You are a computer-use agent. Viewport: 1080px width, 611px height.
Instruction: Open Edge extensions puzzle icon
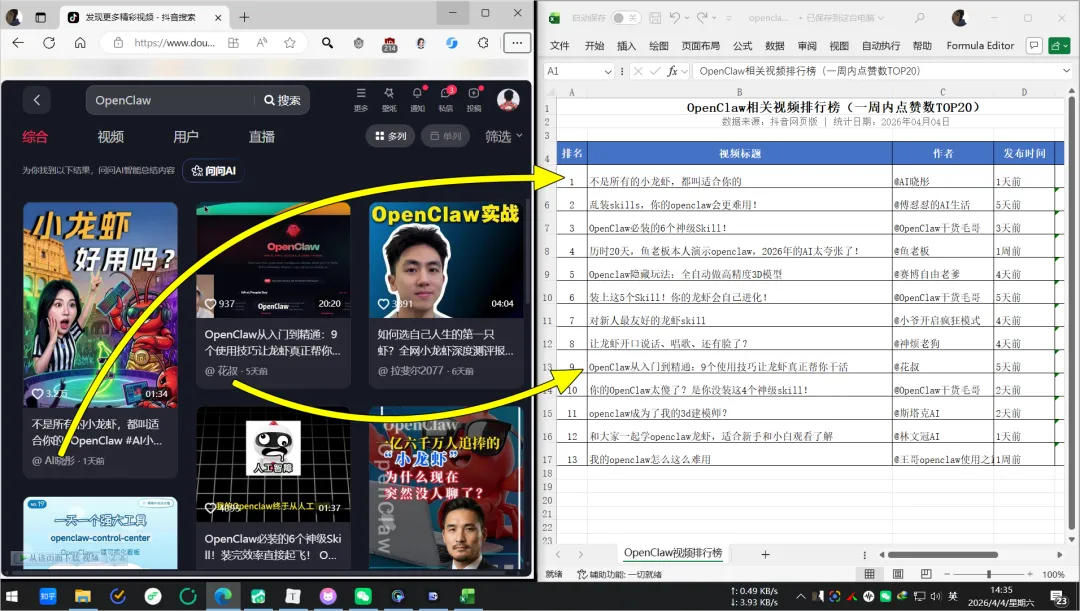[x=483, y=43]
